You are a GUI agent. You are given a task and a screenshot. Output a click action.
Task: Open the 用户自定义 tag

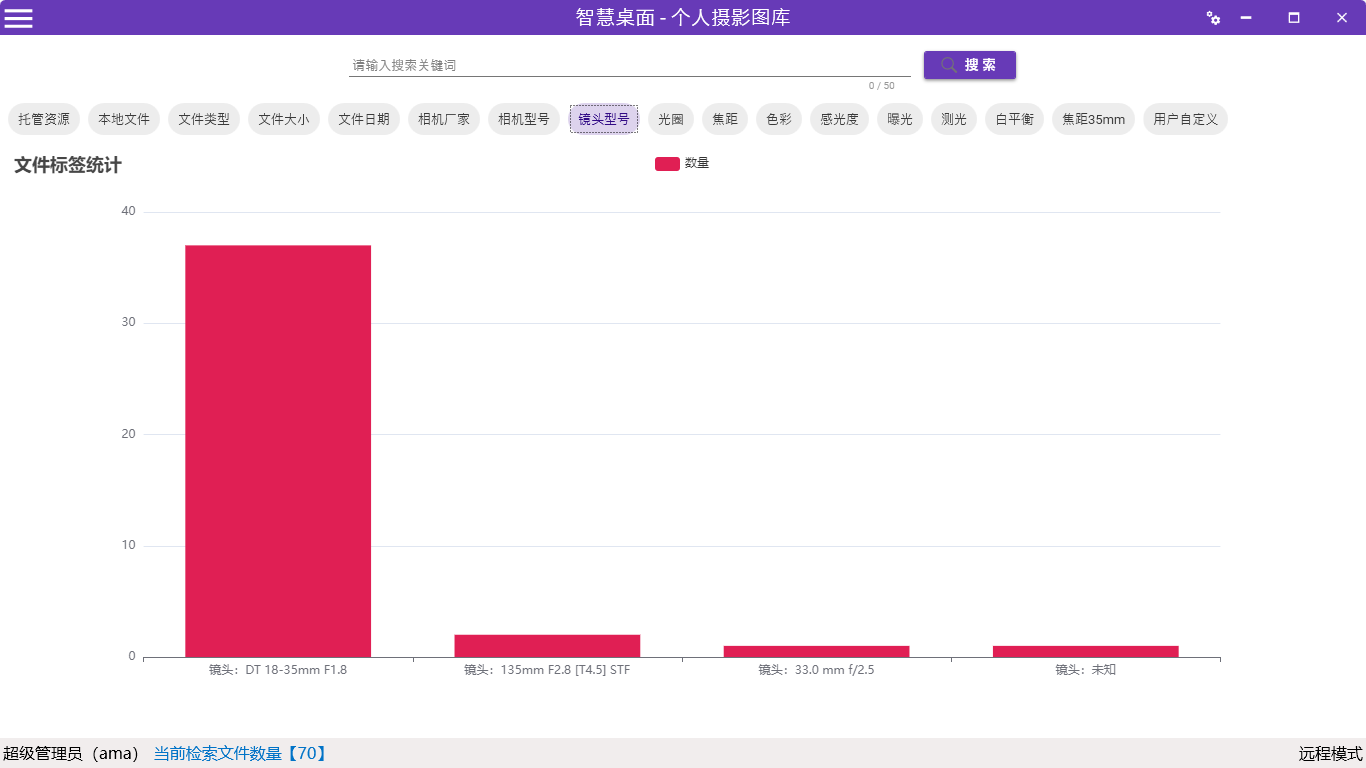tap(1185, 119)
